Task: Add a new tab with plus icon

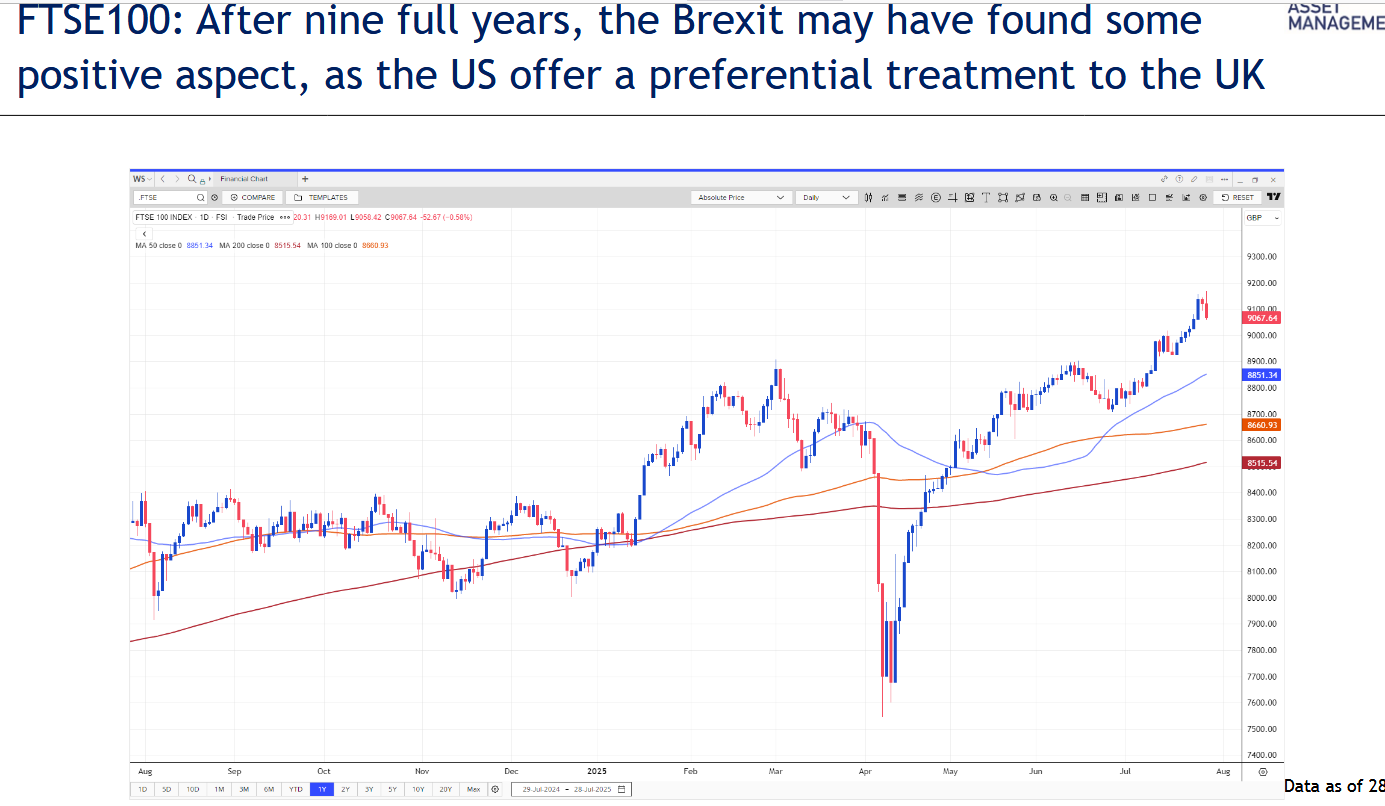Action: 305,179
